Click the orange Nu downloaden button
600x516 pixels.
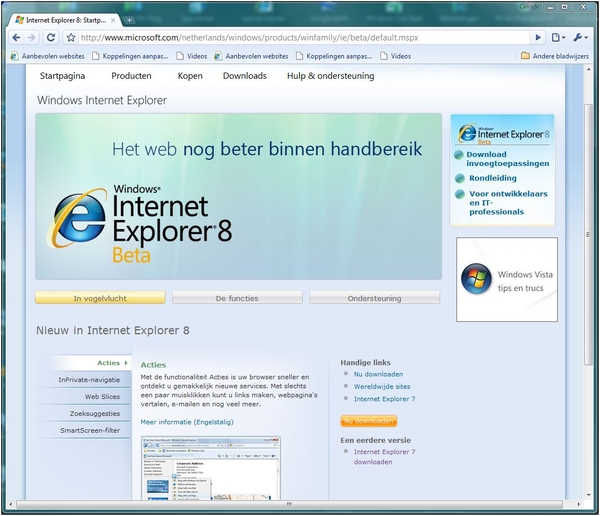[368, 421]
